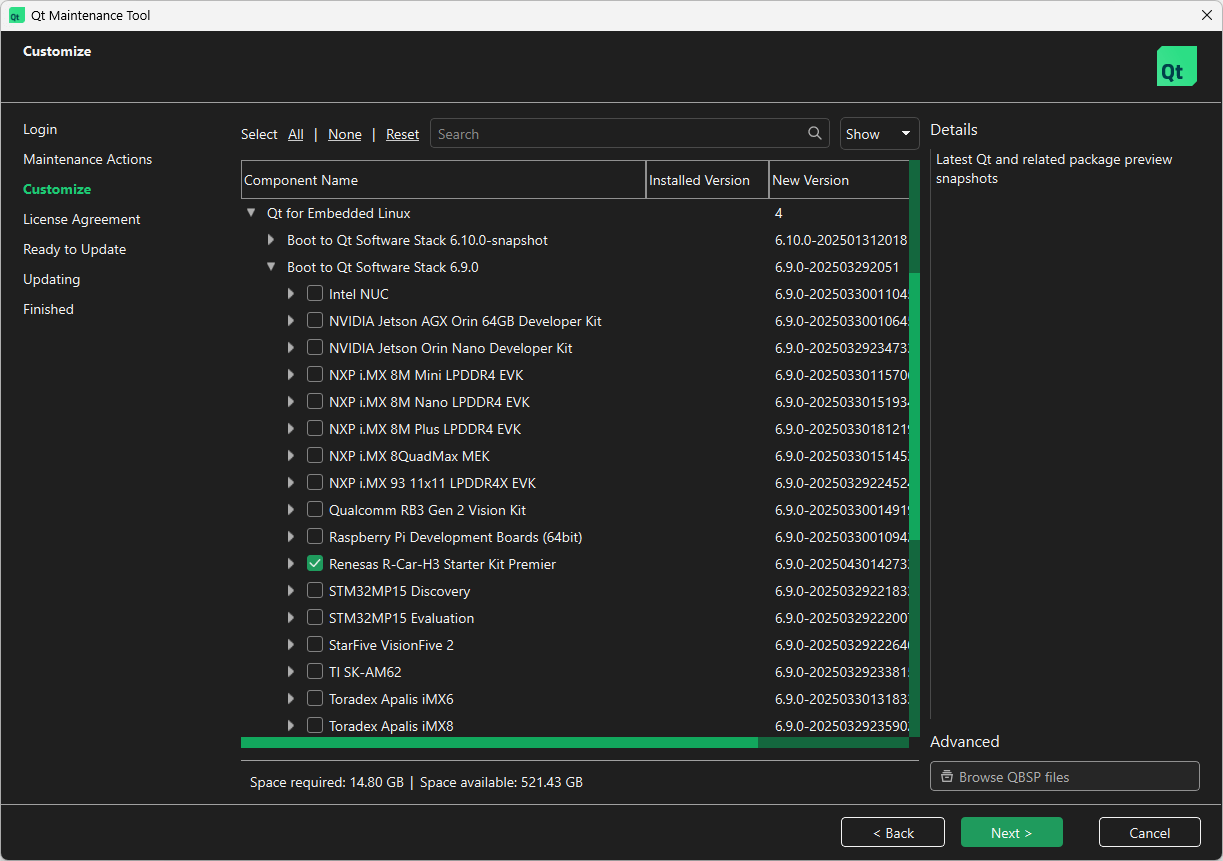Click the Reset link

tap(402, 134)
